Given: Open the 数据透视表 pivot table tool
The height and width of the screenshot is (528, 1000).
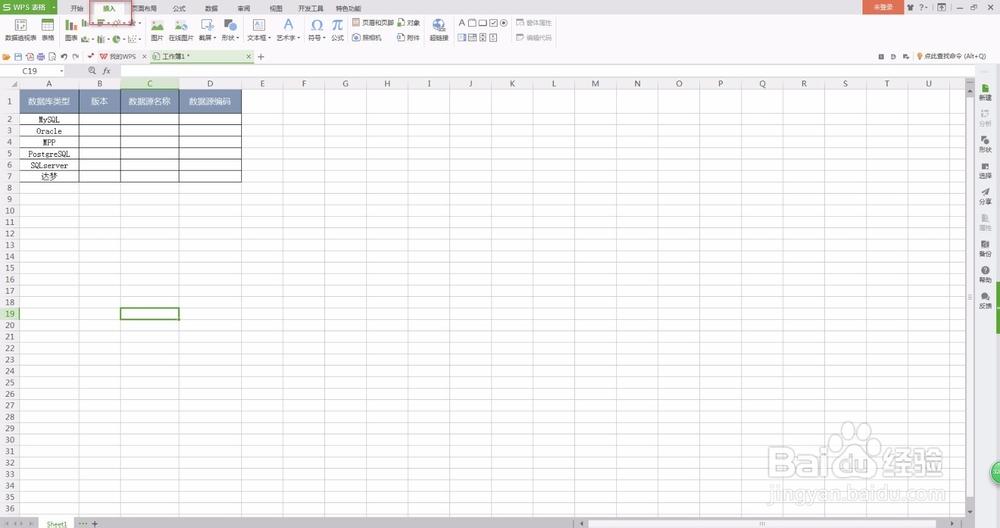Looking at the screenshot, I should click(x=20, y=30).
